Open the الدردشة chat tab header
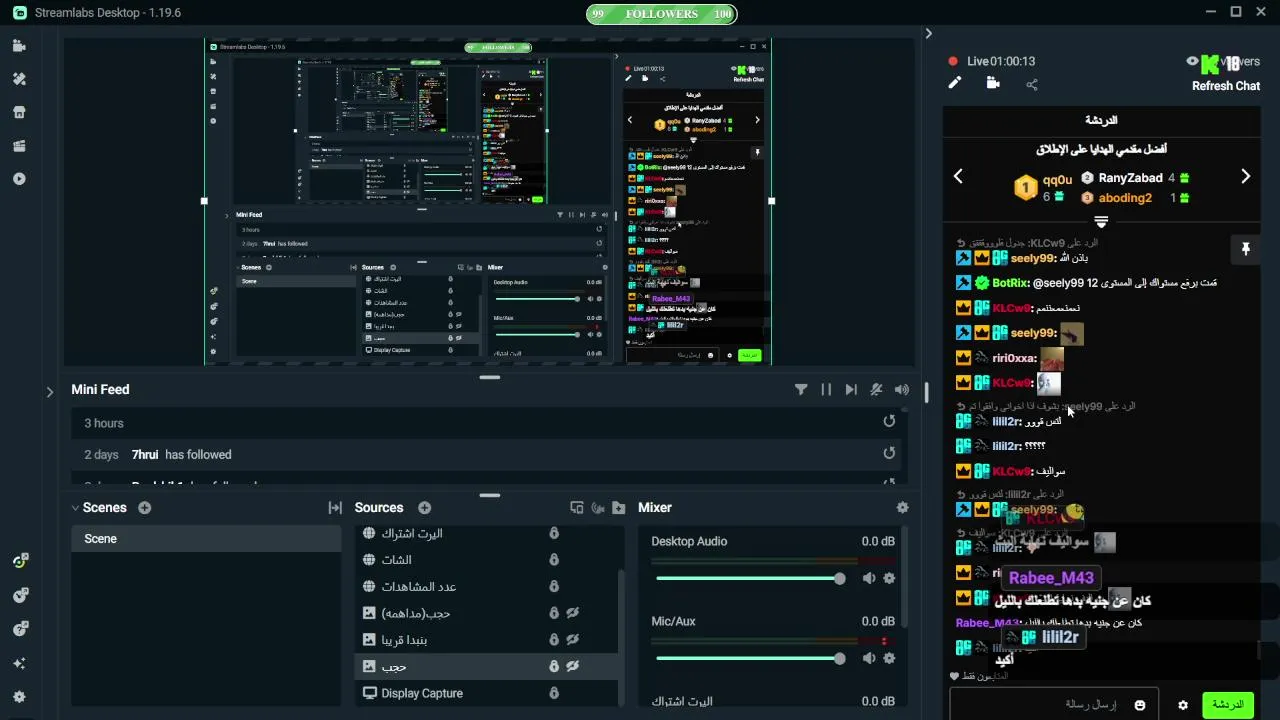The height and width of the screenshot is (720, 1280). coord(1101,120)
